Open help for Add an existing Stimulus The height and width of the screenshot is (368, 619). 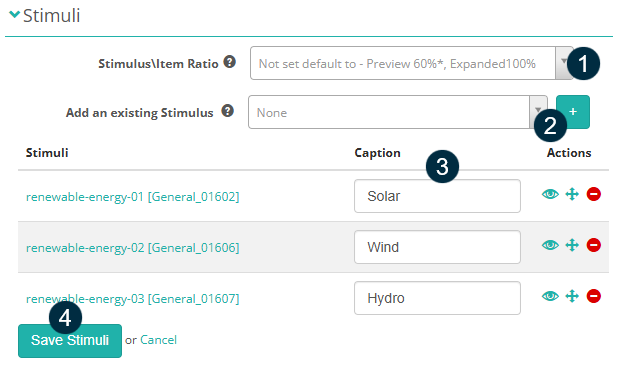(227, 111)
